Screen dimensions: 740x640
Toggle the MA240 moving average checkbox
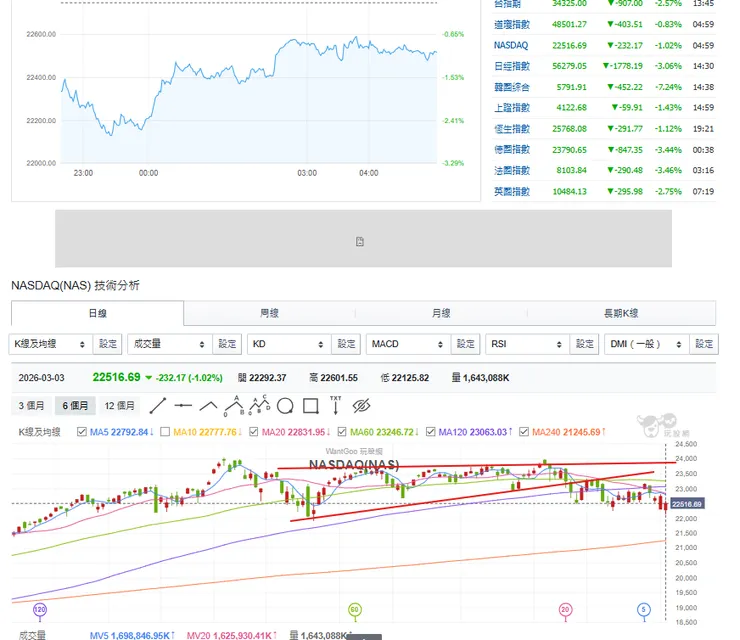tap(525, 432)
